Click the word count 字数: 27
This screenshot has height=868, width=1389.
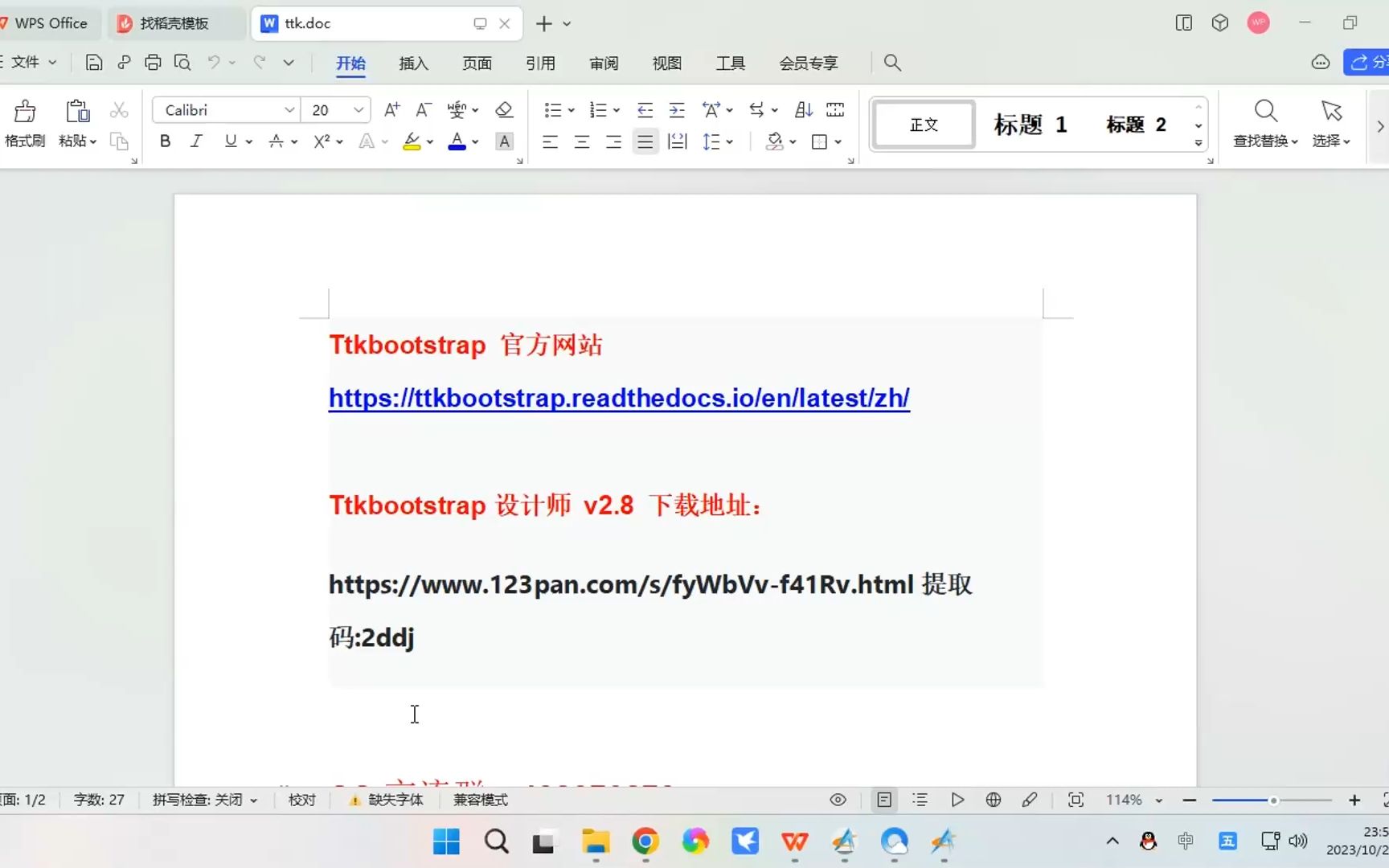coord(99,800)
